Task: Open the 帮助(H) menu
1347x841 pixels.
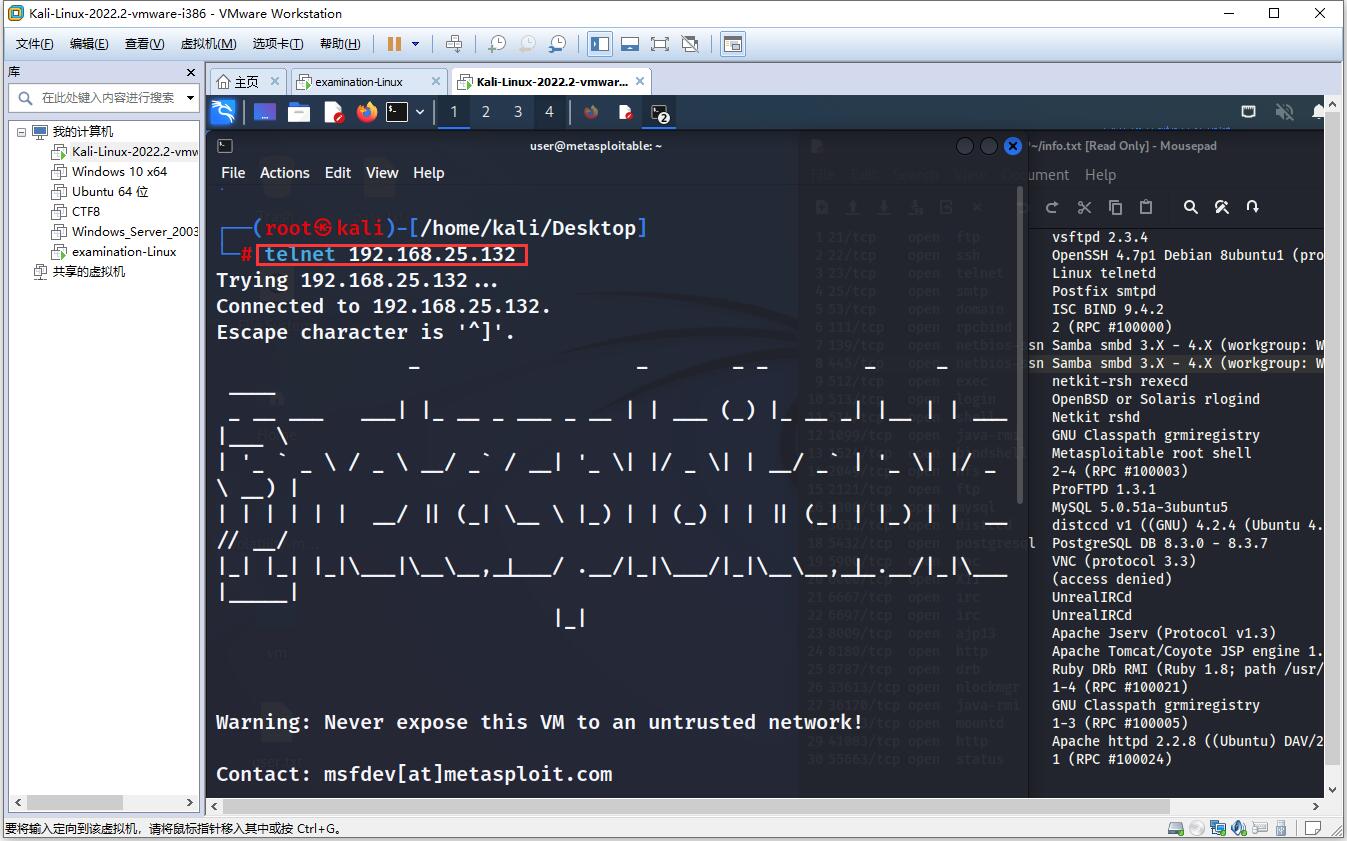Action: [340, 44]
